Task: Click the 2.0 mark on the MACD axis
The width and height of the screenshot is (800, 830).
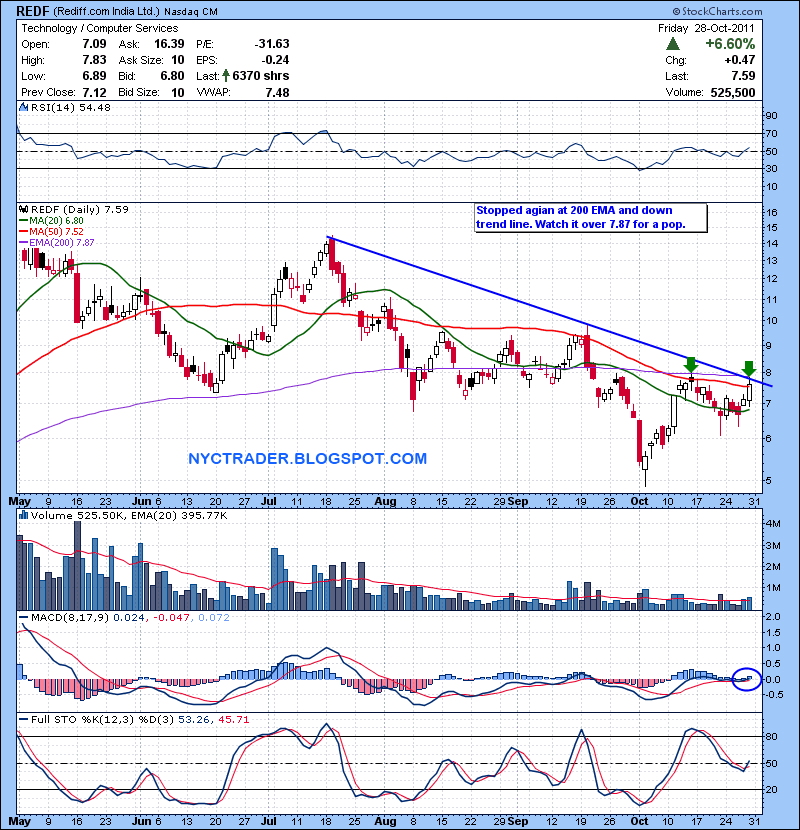Action: pyautogui.click(x=773, y=617)
